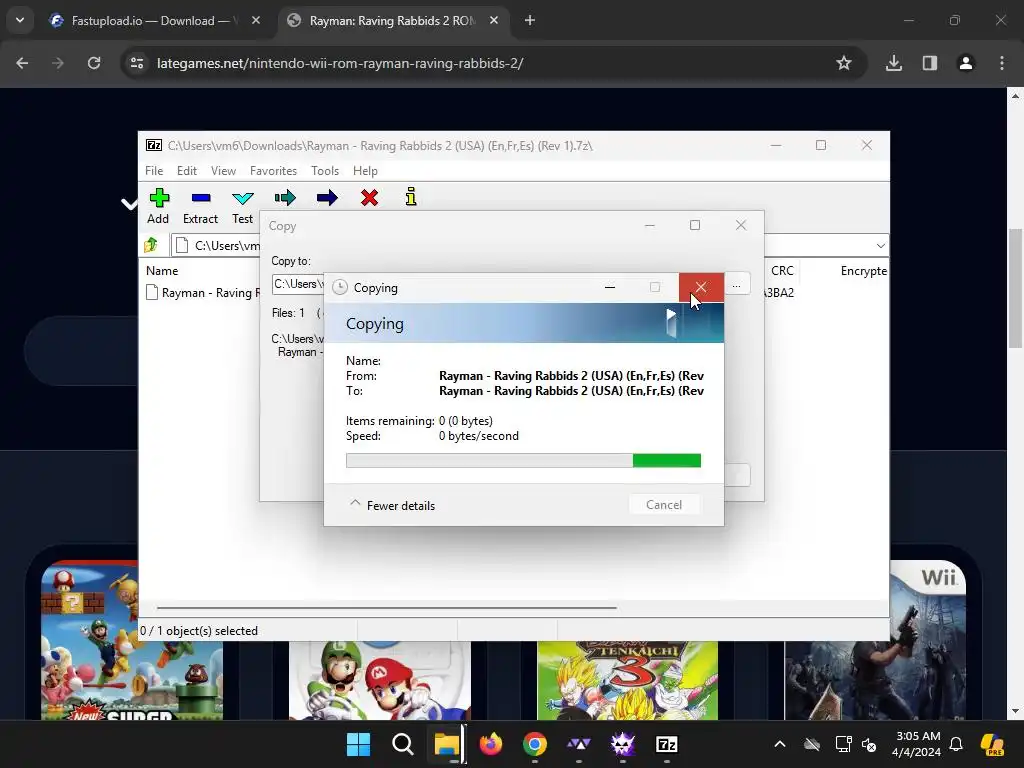Open the File menu in 7-Zip

[x=154, y=170]
